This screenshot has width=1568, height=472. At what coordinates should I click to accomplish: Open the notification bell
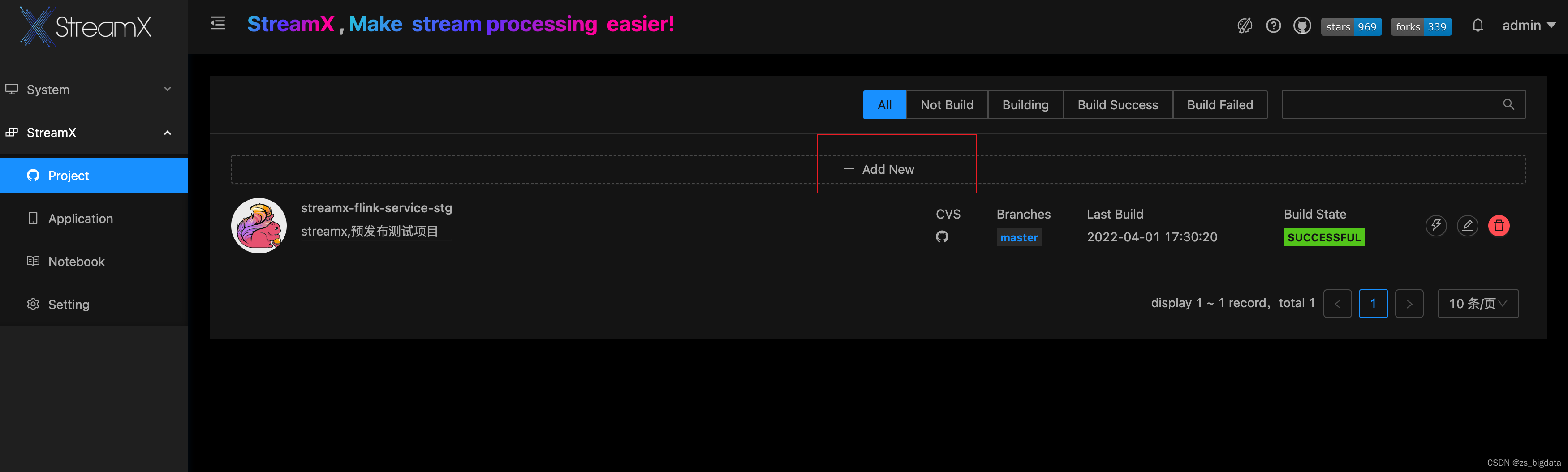(x=1478, y=26)
